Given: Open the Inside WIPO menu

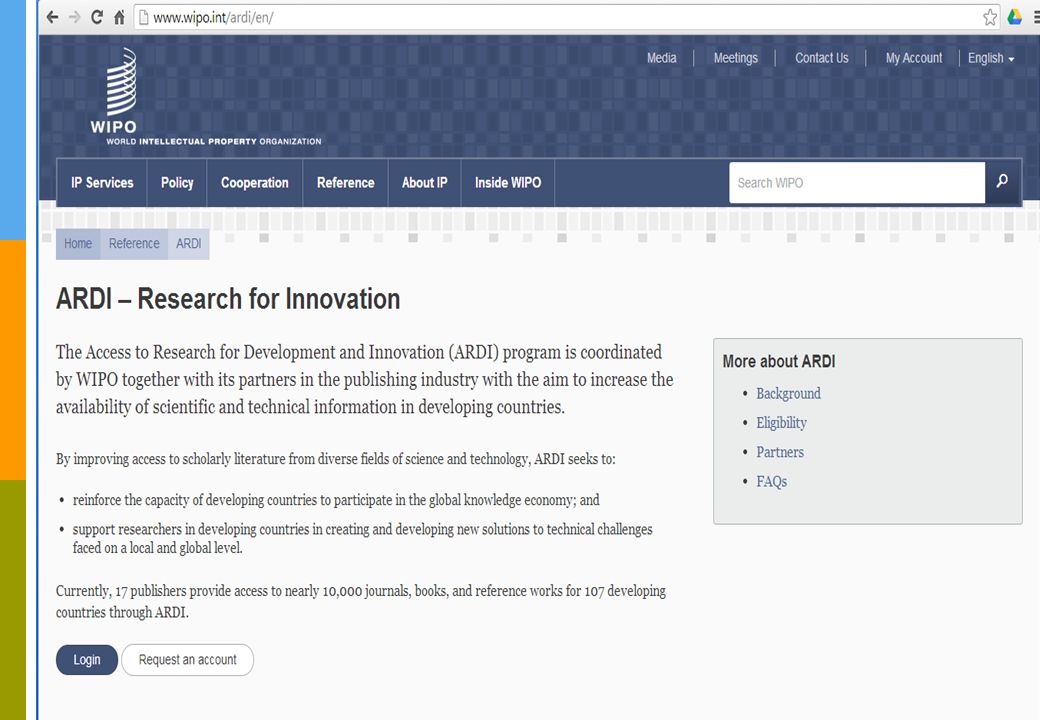Looking at the screenshot, I should 508,182.
